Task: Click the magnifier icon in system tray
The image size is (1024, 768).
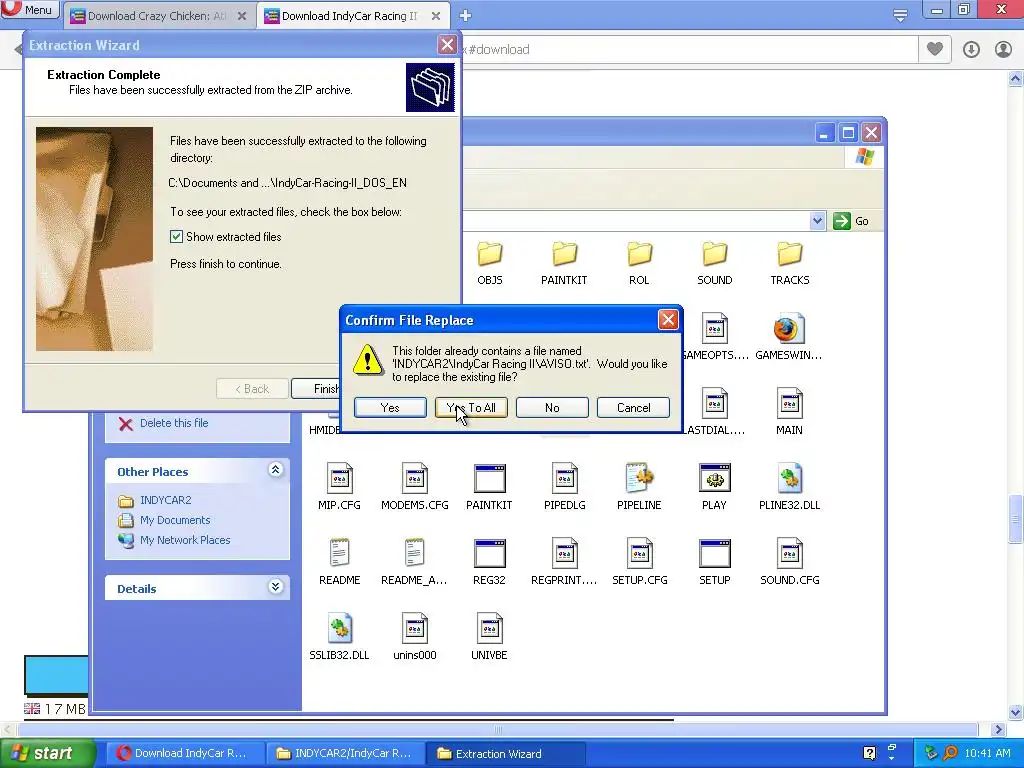Action: 950,754
